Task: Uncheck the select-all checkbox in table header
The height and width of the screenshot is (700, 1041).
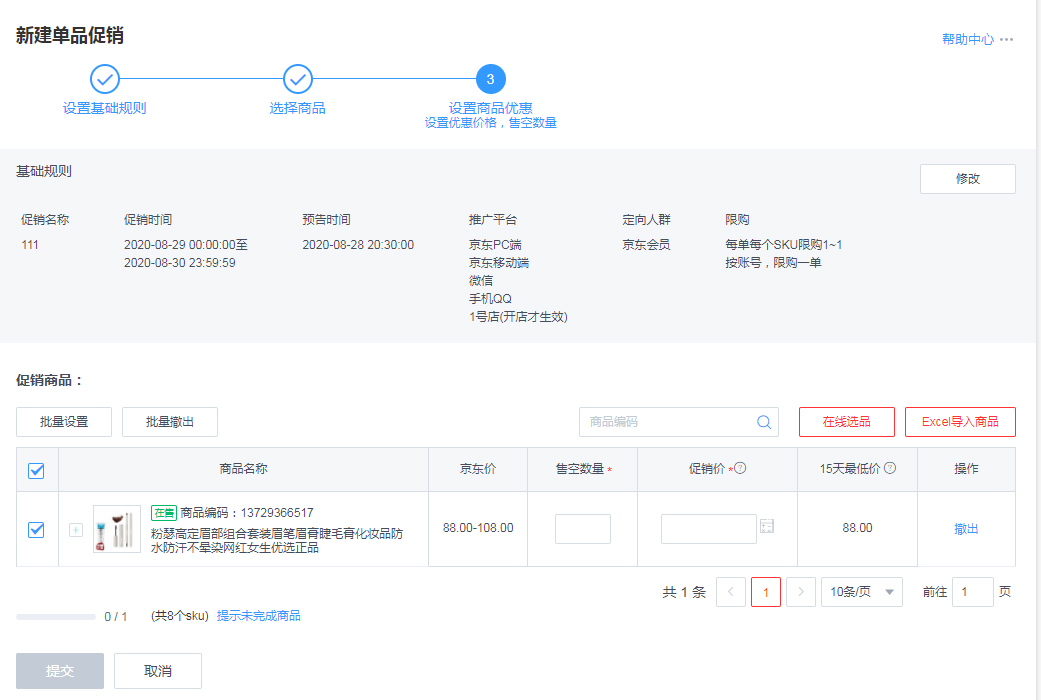Action: pyautogui.click(x=36, y=469)
